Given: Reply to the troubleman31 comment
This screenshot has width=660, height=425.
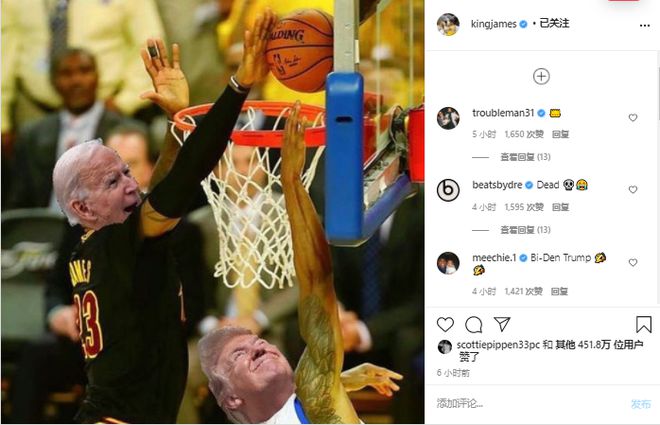Looking at the screenshot, I should point(560,134).
